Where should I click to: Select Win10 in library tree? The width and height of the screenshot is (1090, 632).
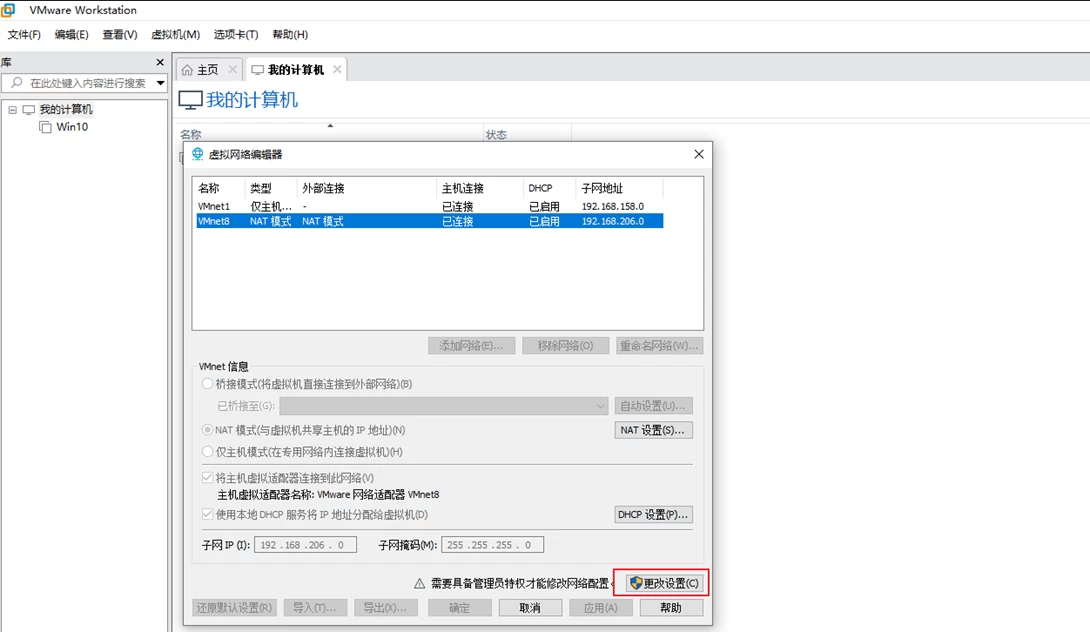click(x=72, y=127)
